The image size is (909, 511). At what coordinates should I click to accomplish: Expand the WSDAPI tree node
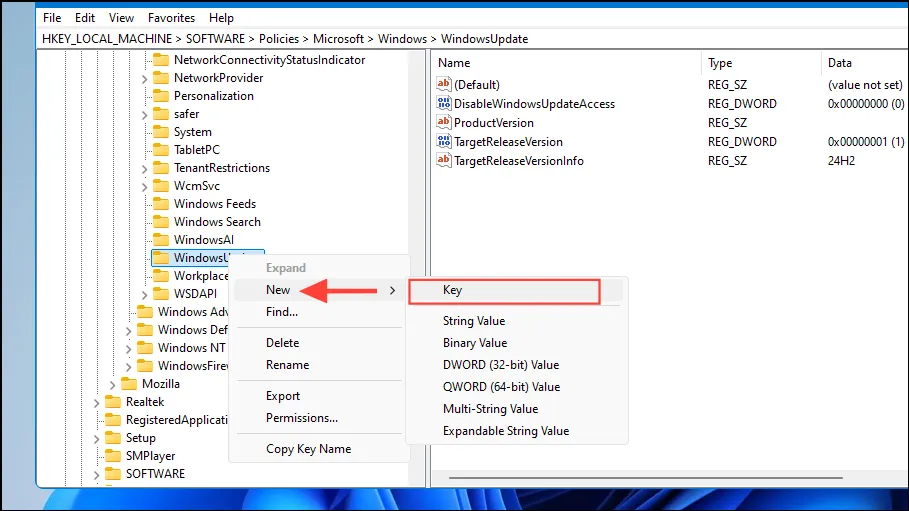tap(145, 295)
